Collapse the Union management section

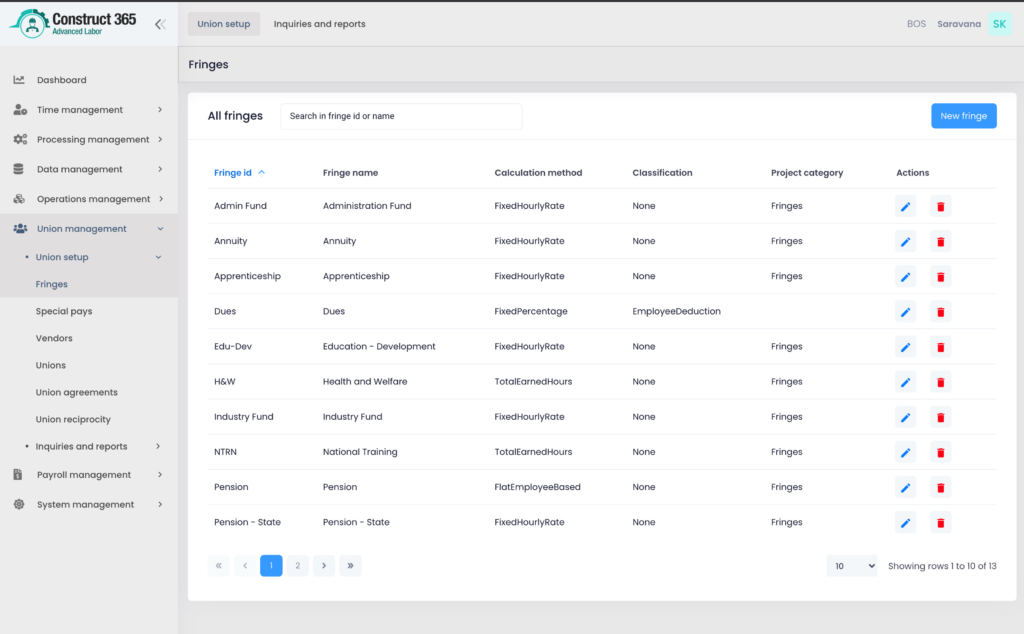pyautogui.click(x=88, y=229)
